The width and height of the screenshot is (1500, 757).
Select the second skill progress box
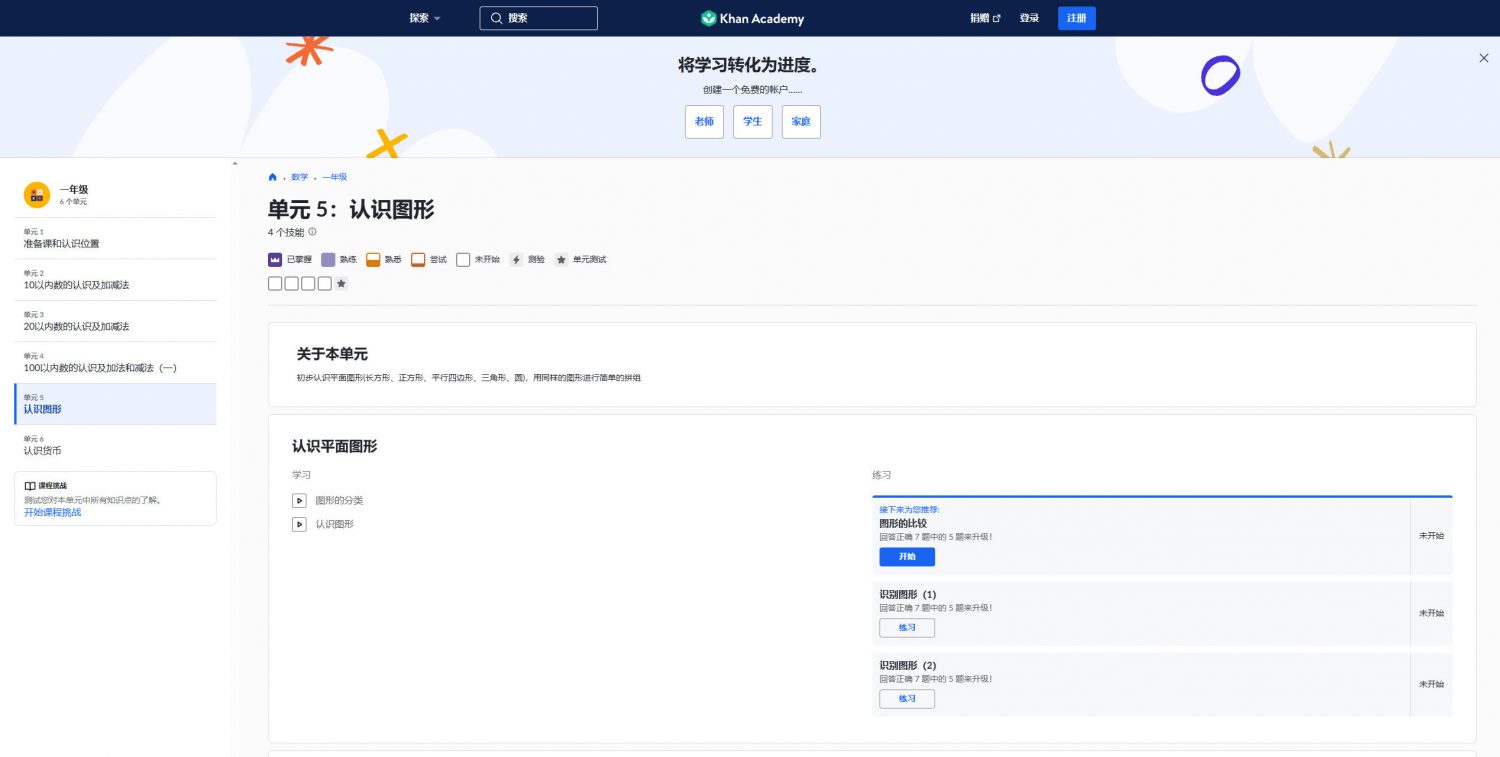click(291, 284)
